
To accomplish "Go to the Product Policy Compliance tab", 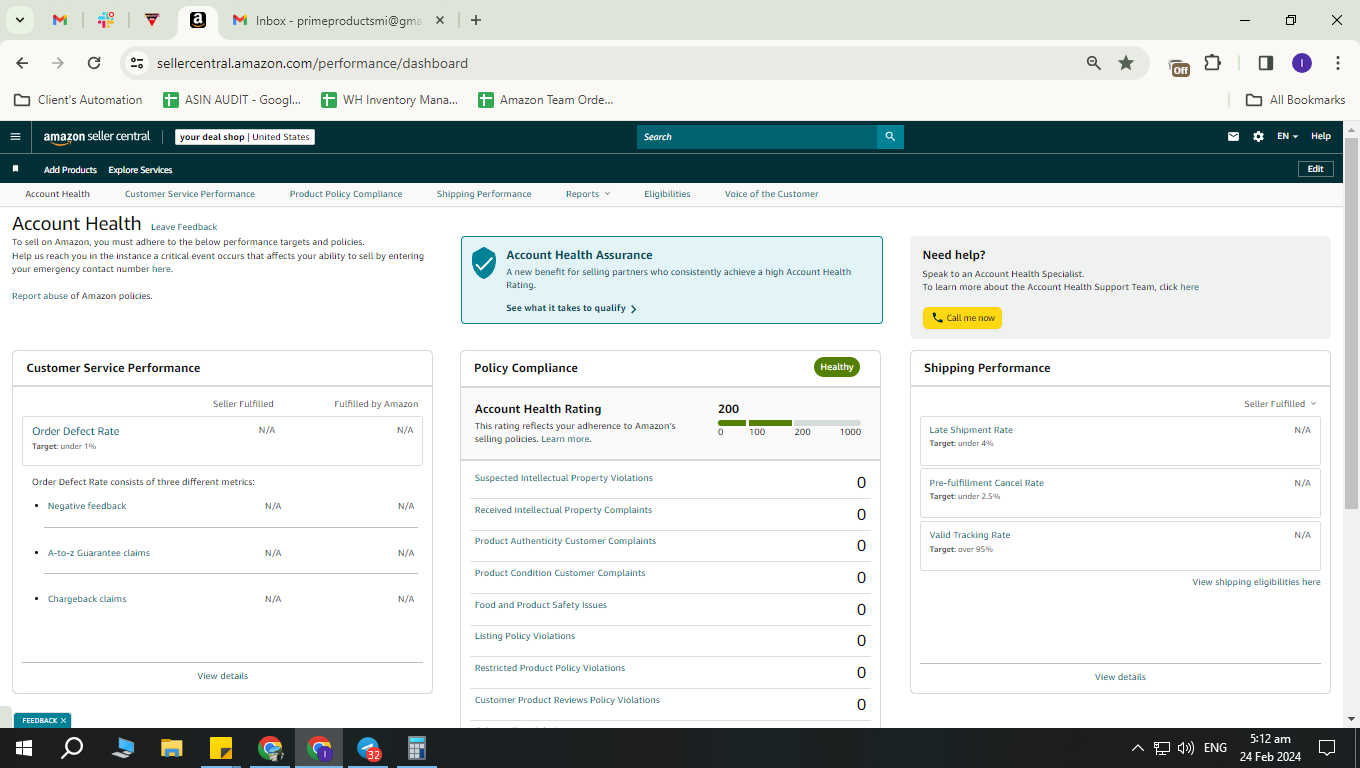I will (346, 194).
